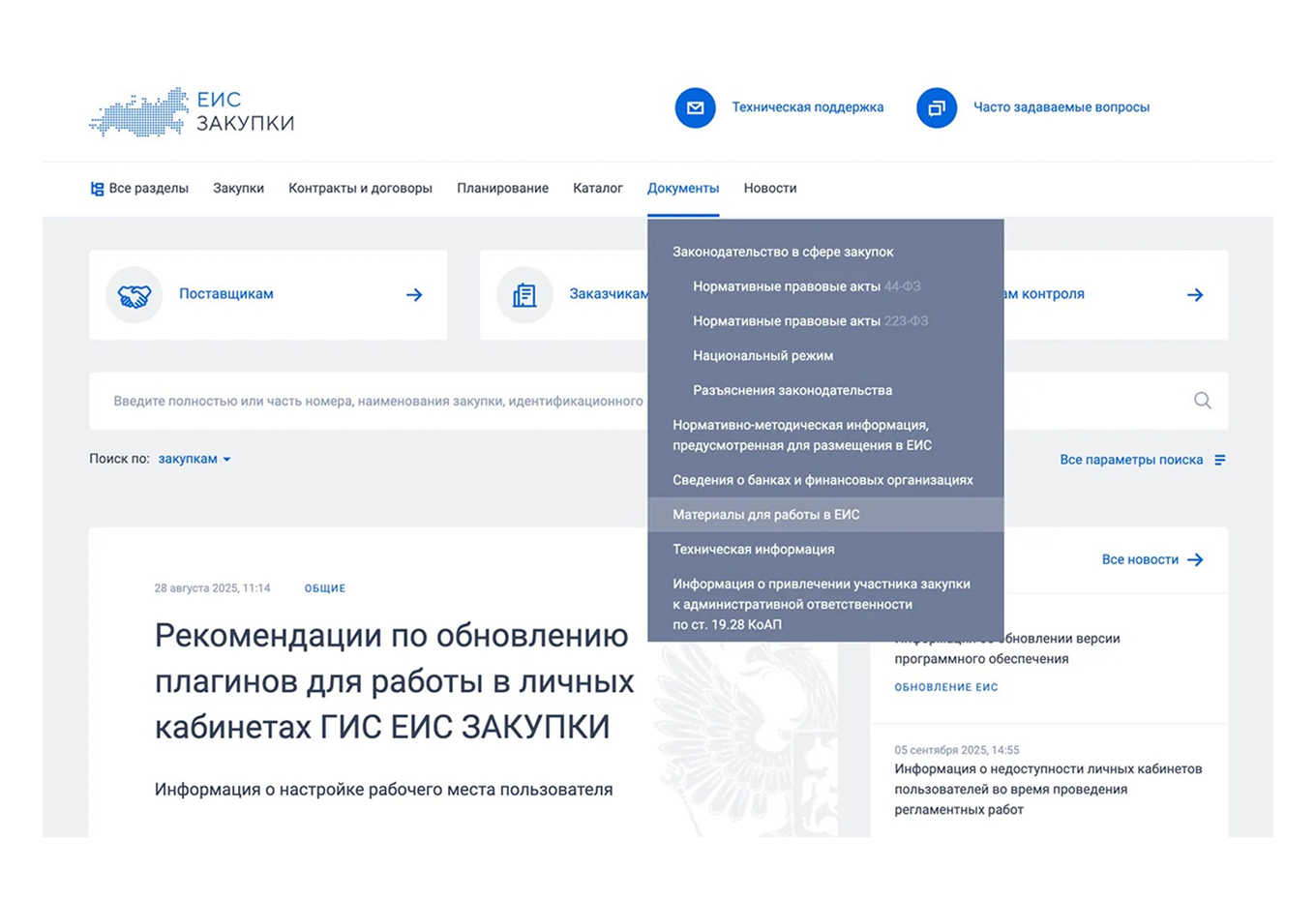Select Материалы для работы в ЕИС
Image resolution: width=1316 pixels, height=901 pixels.
(x=825, y=515)
